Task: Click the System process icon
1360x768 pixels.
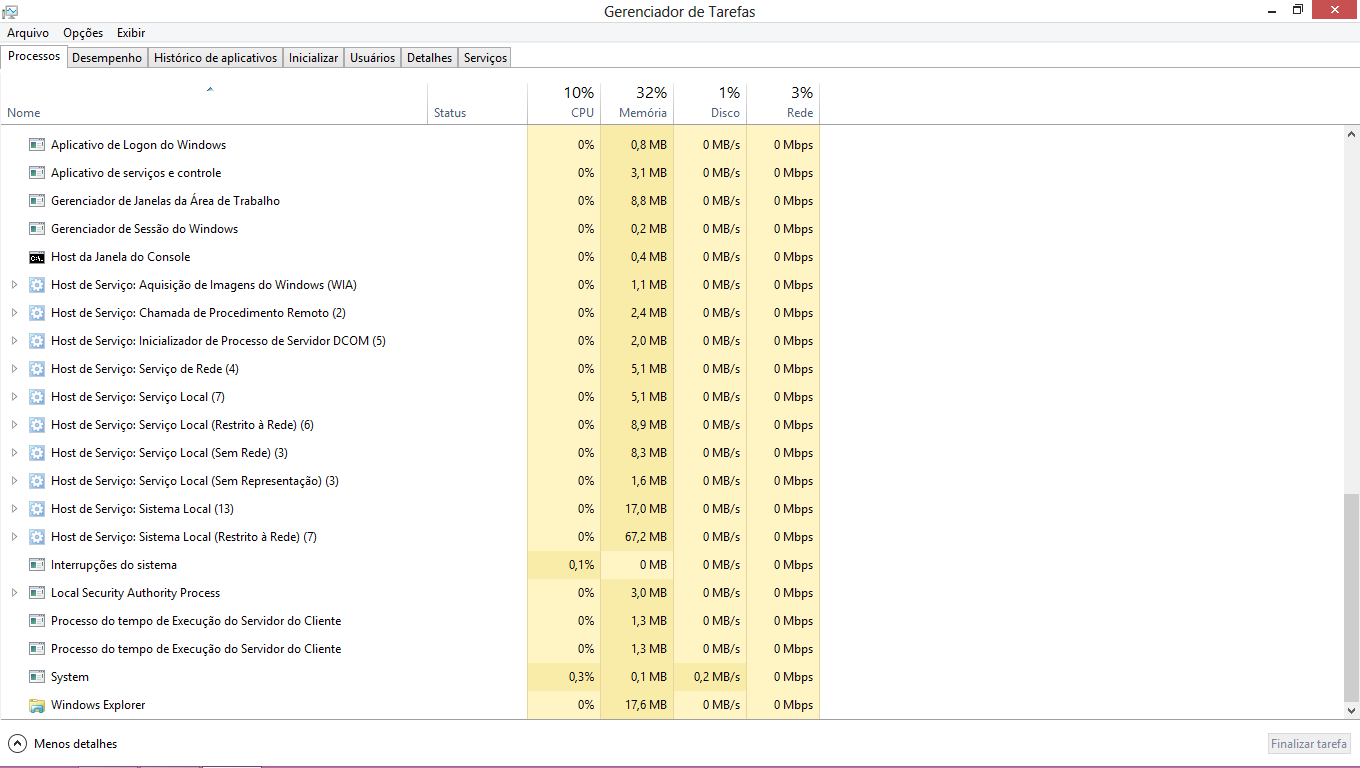Action: coord(37,677)
